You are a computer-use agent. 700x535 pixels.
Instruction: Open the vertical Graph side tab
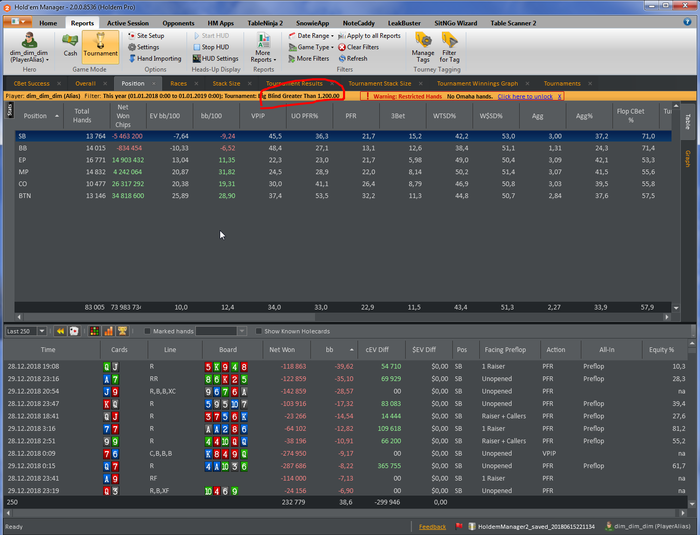tap(688, 159)
